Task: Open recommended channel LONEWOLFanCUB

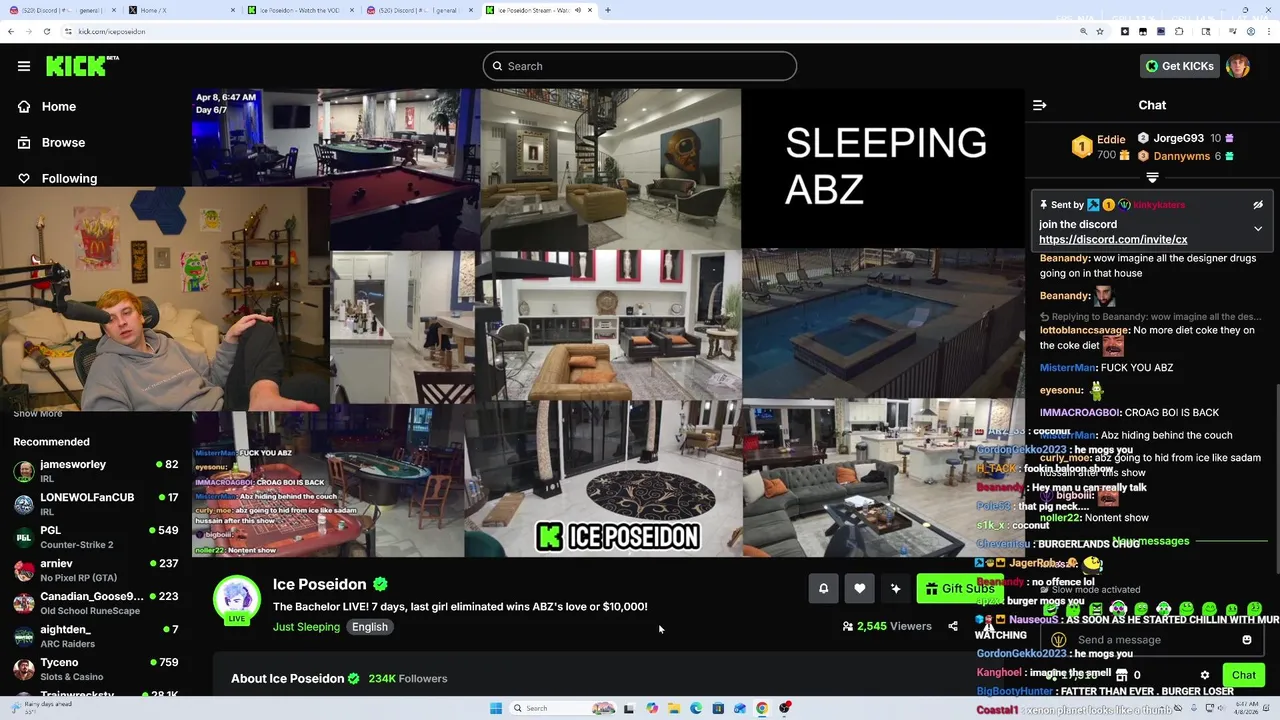Action: [95, 503]
